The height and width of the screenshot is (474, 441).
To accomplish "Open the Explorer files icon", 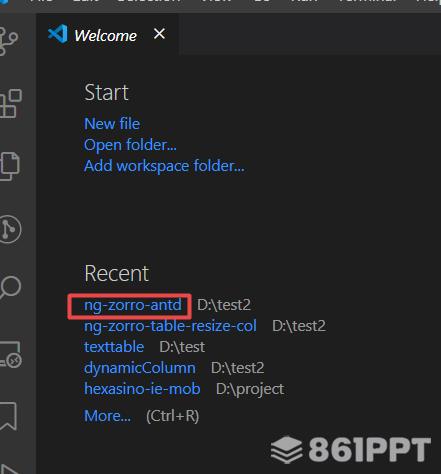I will click(x=9, y=166).
